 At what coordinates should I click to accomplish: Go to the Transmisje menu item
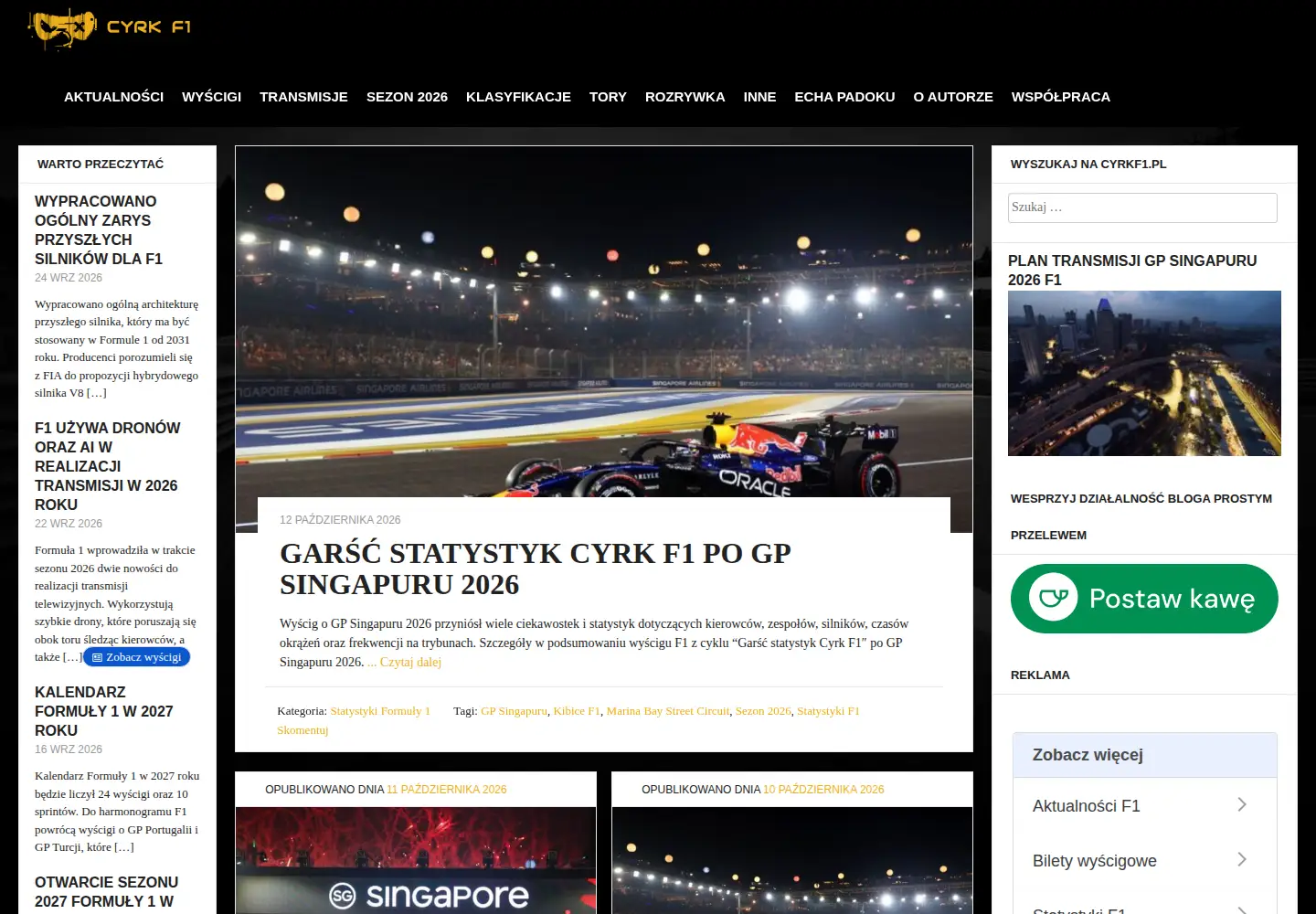[x=303, y=97]
